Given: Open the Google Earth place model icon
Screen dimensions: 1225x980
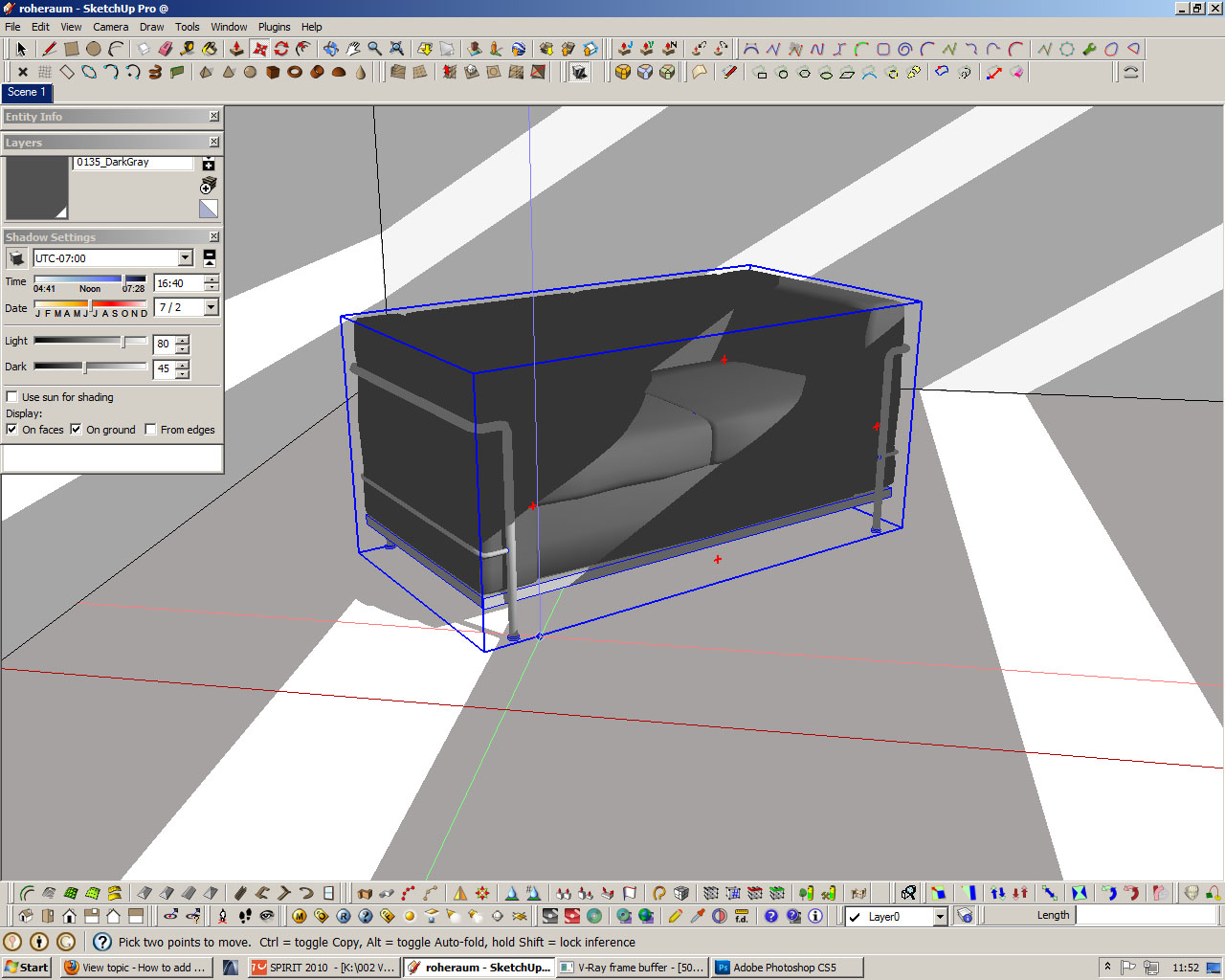Looking at the screenshot, I should click(x=518, y=49).
